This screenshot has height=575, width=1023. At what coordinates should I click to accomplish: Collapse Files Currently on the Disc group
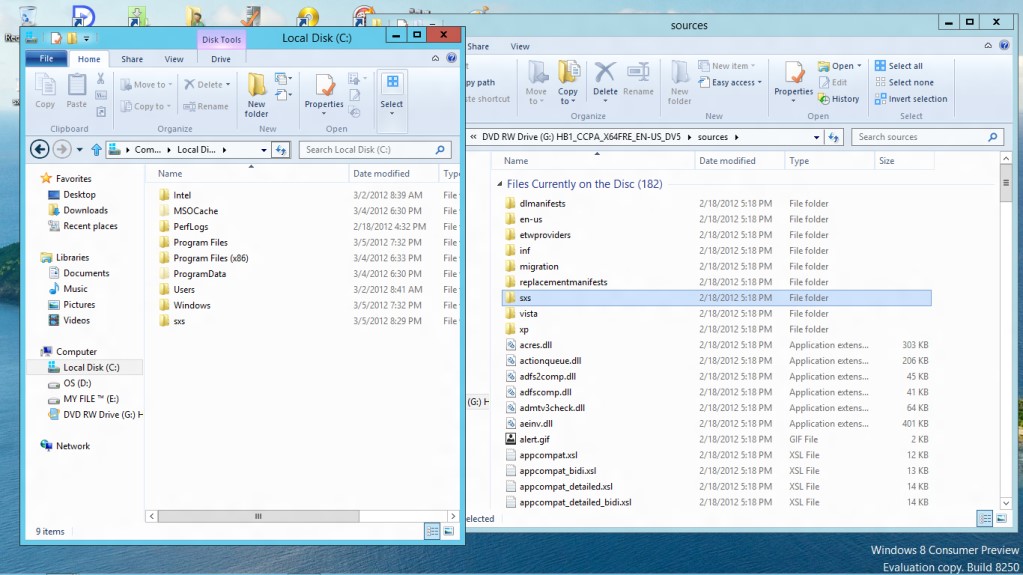(500, 184)
